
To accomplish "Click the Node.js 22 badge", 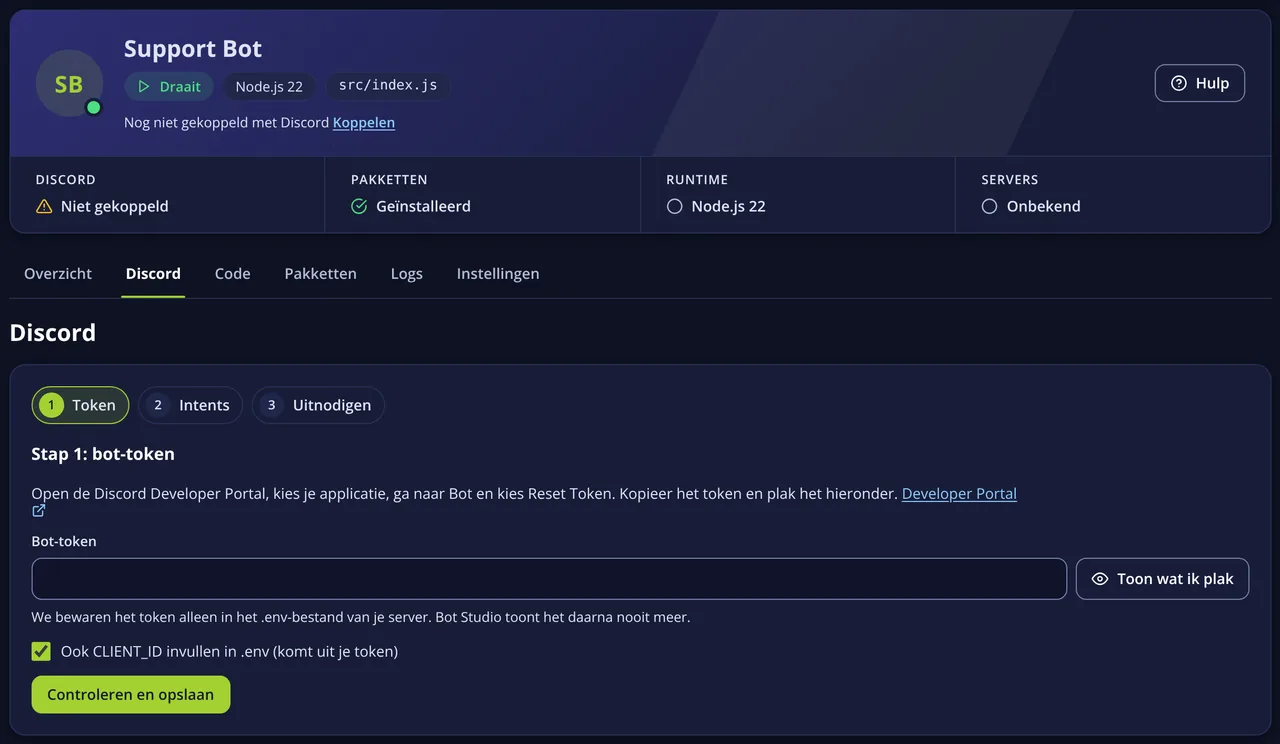I will (x=269, y=87).
